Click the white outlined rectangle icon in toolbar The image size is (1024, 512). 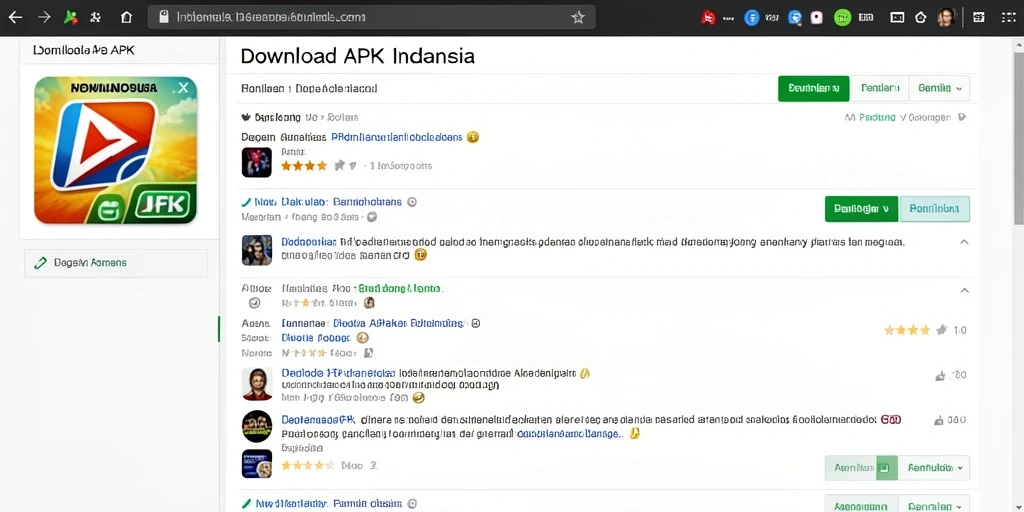[897, 18]
